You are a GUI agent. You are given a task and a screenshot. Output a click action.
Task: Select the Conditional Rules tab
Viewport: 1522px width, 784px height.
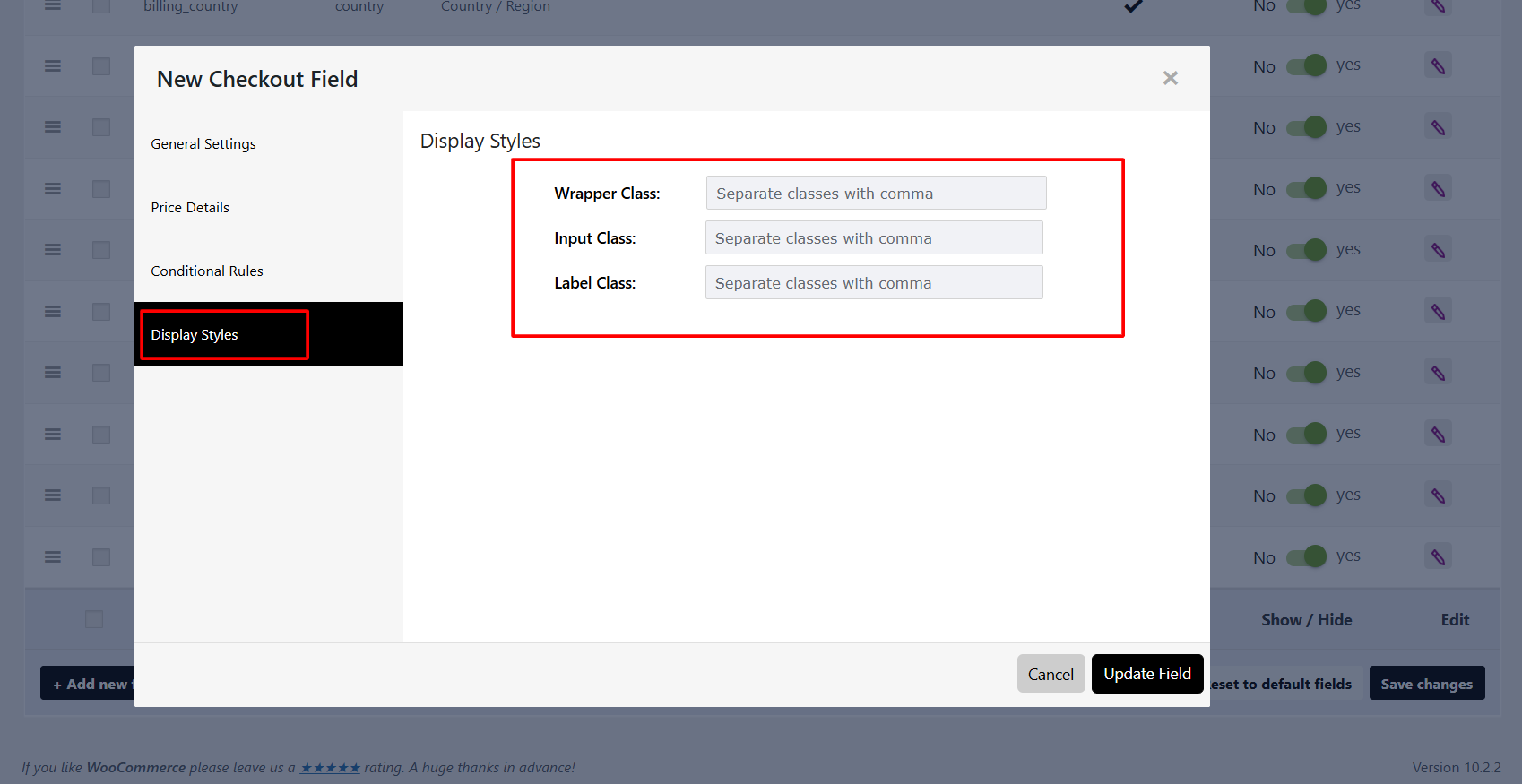(207, 271)
